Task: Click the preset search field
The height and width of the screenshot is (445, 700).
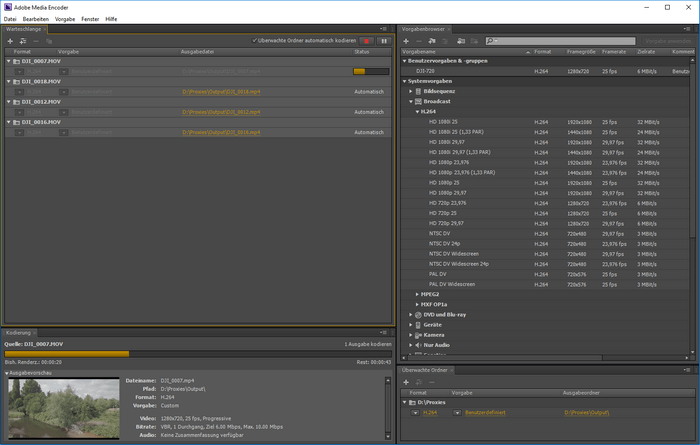Action: [560, 41]
